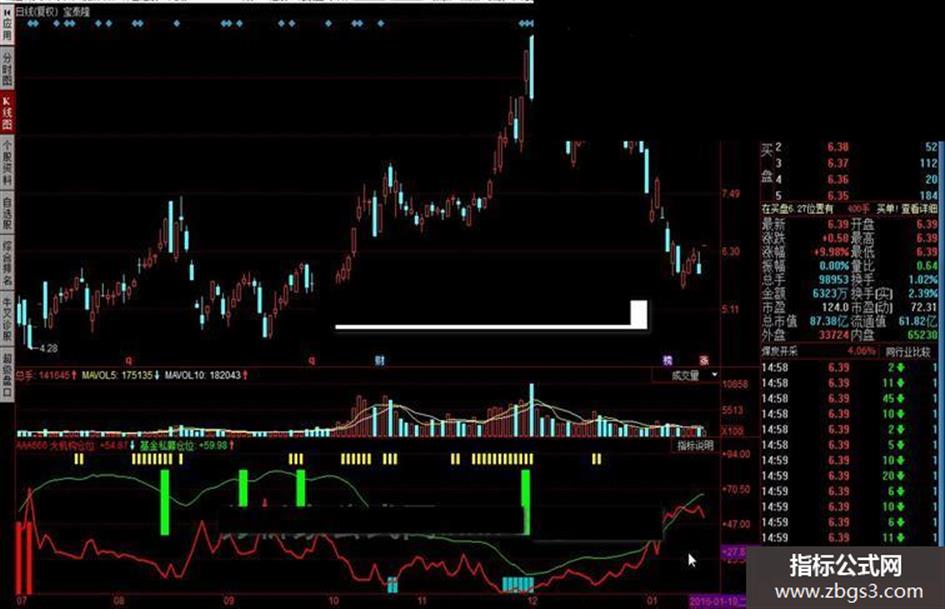Image resolution: width=945 pixels, height=609 pixels.
Task: Open the 综合排名 sidebar tab
Action: point(7,263)
